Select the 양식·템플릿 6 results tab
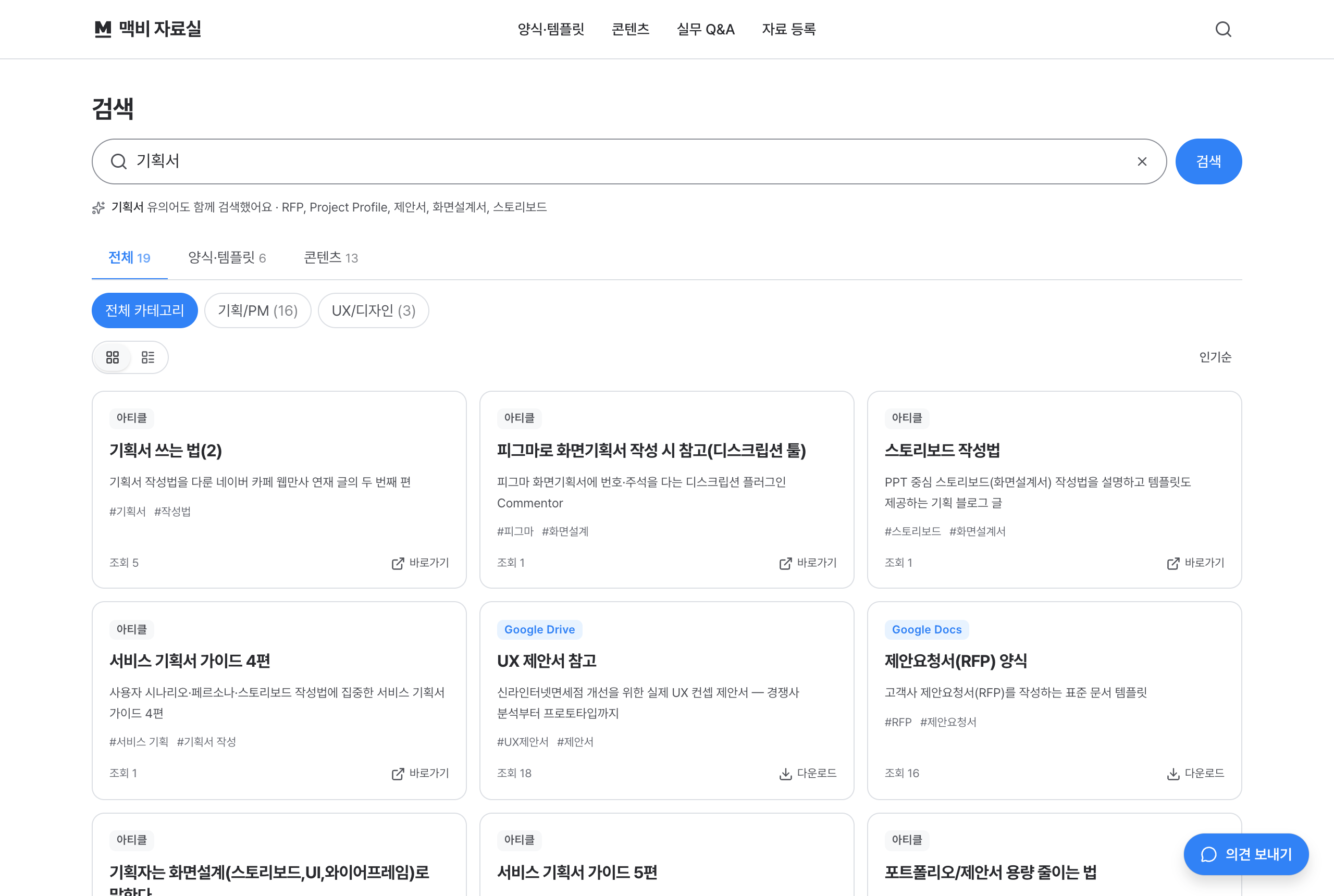Image resolution: width=1334 pixels, height=896 pixels. tap(227, 258)
